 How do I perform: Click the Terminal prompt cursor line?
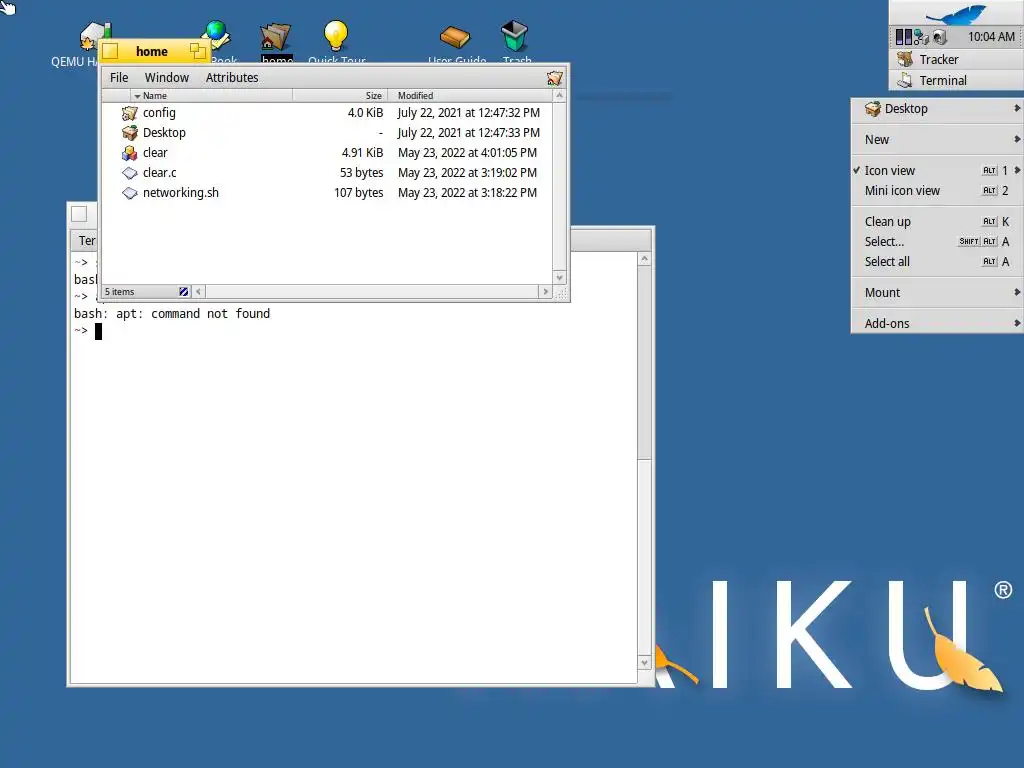tap(88, 331)
